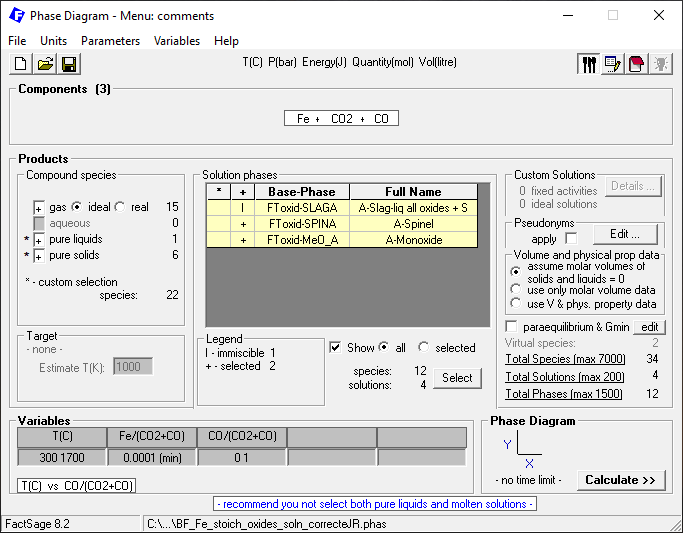Click the tools icon in top-right toolbar
This screenshot has height=533, width=683.
589,64
